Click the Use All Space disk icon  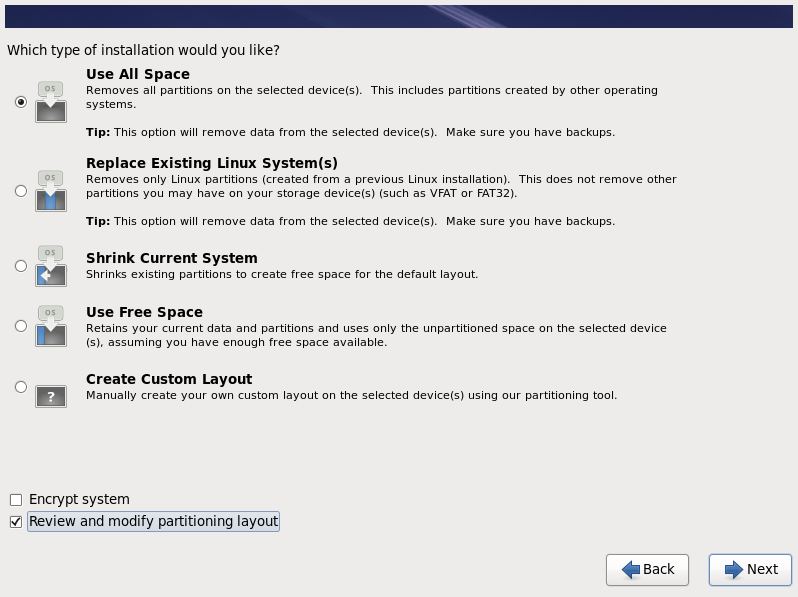(x=51, y=102)
